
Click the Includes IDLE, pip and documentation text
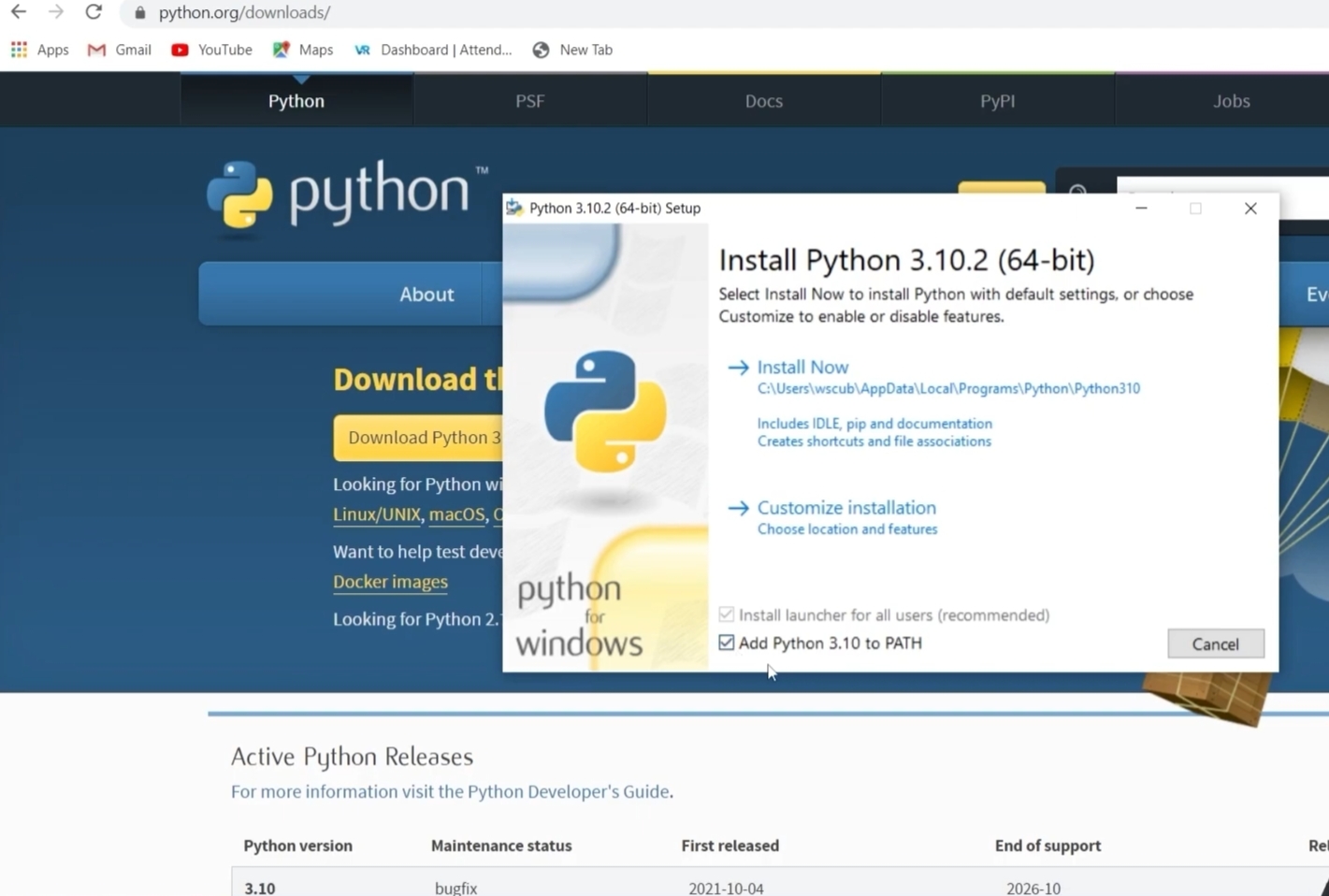pyautogui.click(x=874, y=424)
